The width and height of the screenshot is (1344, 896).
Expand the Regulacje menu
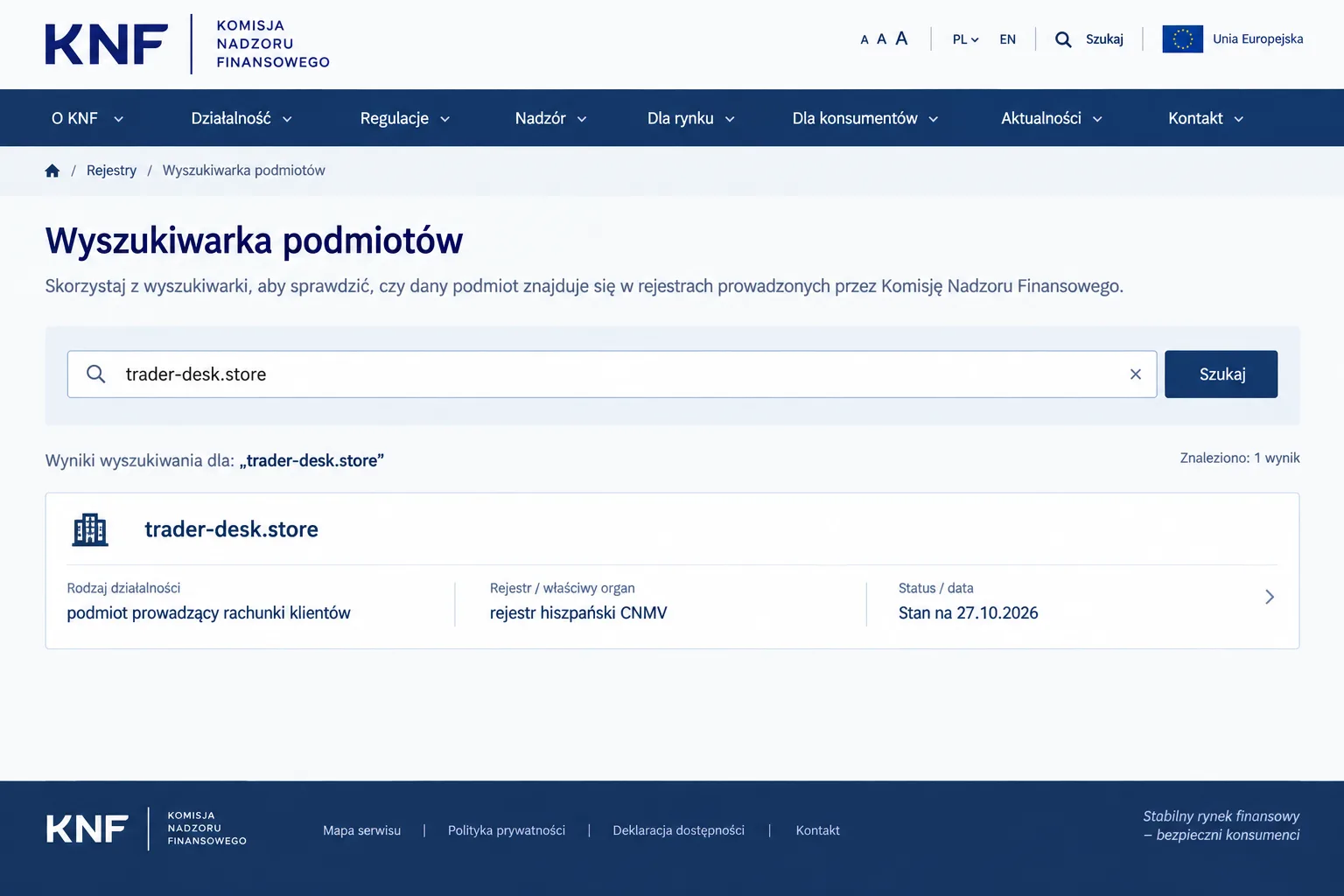point(404,118)
